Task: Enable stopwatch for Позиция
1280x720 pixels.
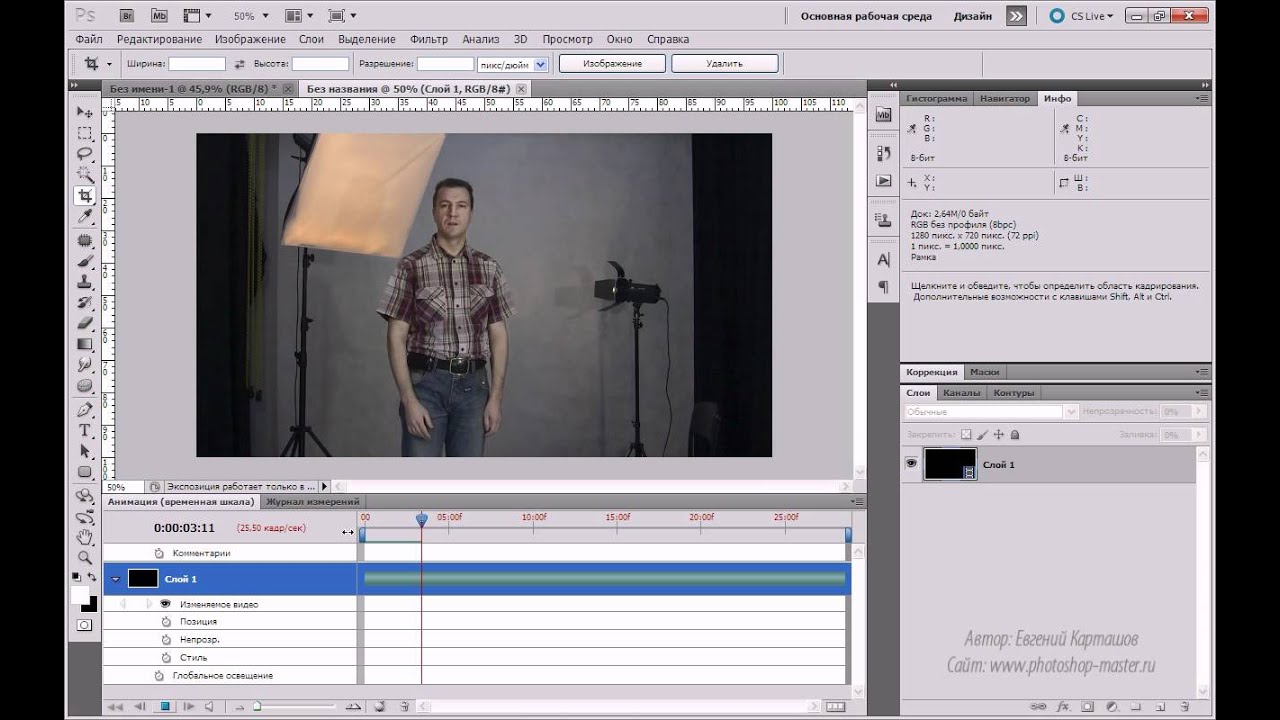Action: [167, 622]
